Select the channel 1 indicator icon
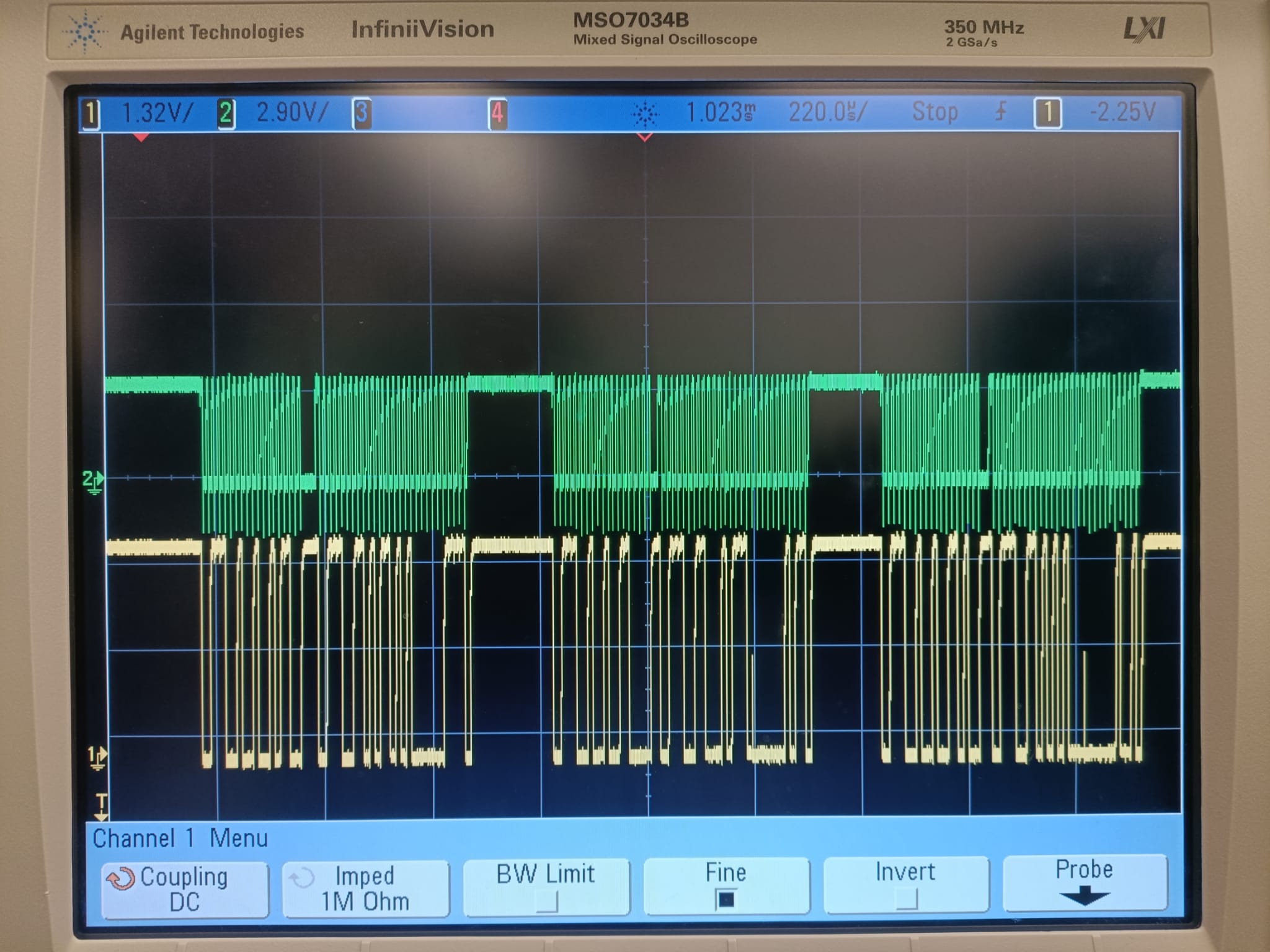 [x=91, y=114]
